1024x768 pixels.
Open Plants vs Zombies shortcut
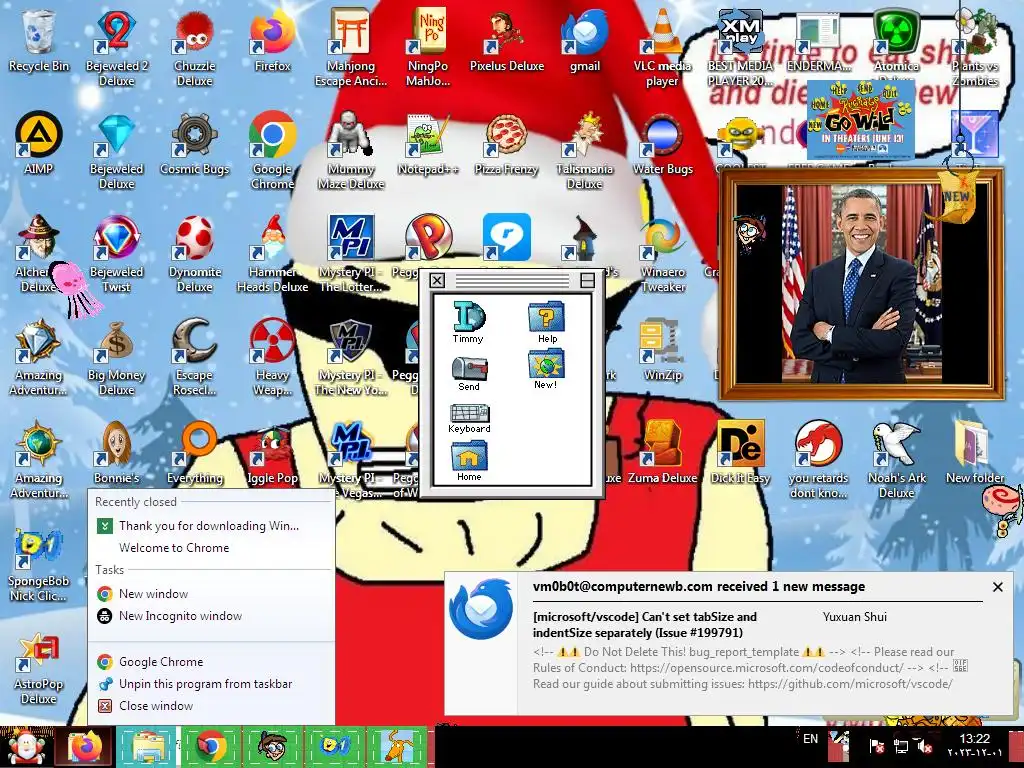[x=975, y=46]
